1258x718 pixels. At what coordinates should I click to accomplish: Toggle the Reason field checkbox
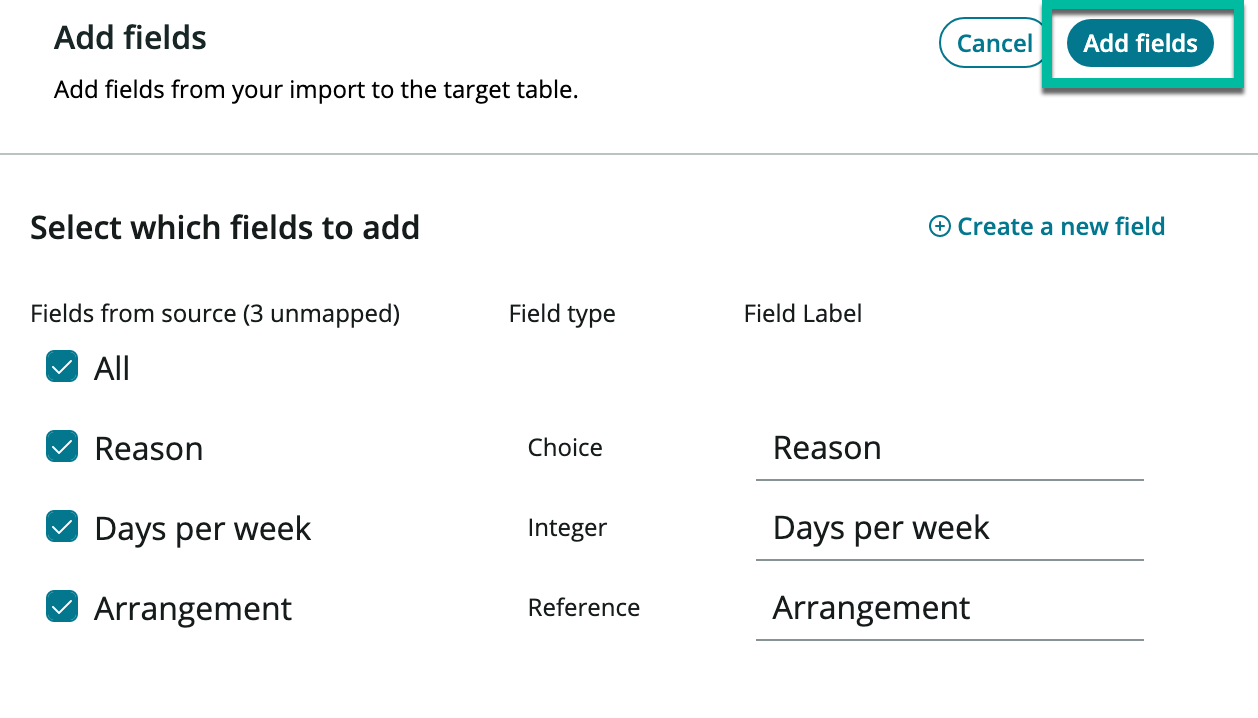(62, 447)
